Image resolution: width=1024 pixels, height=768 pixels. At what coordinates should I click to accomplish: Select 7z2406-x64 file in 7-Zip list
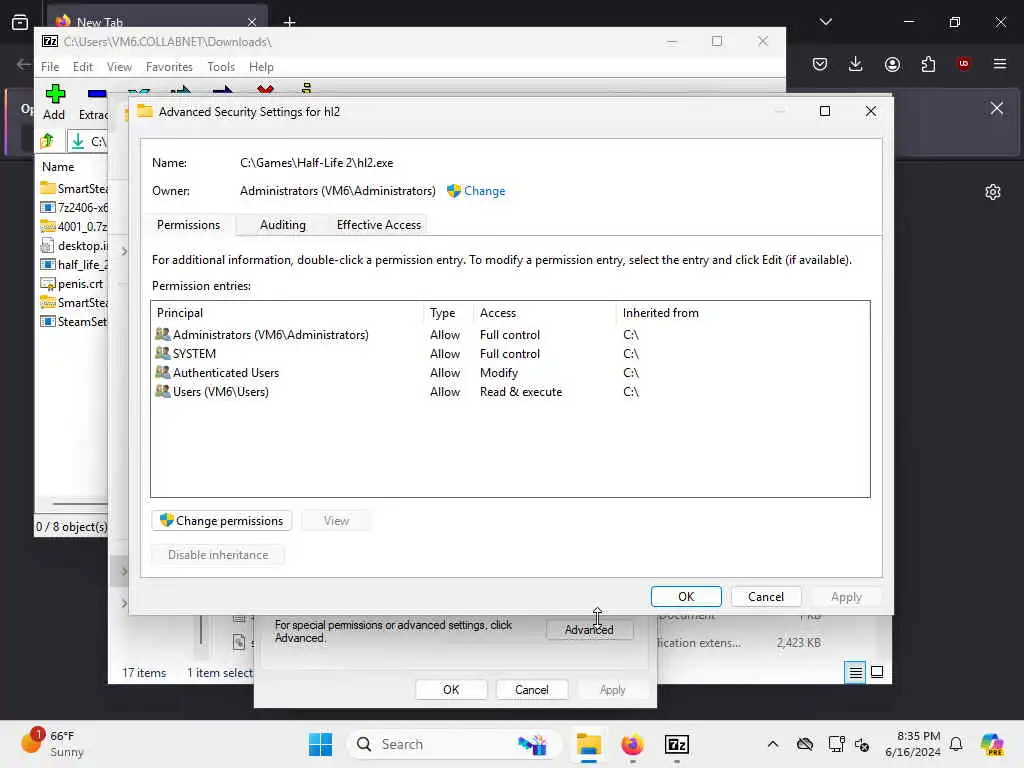(74, 208)
